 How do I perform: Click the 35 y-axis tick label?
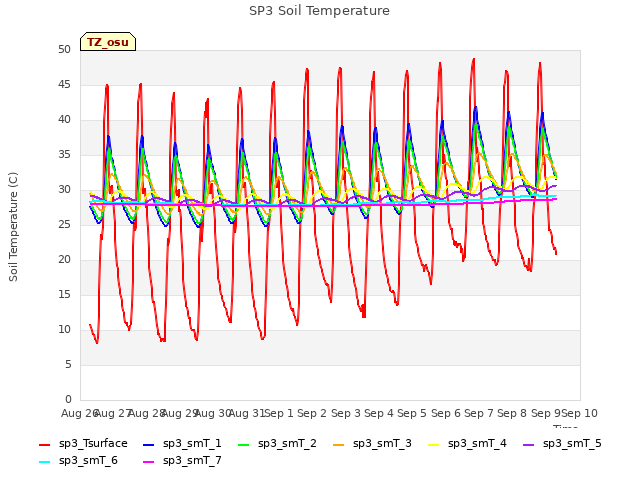click(x=64, y=154)
